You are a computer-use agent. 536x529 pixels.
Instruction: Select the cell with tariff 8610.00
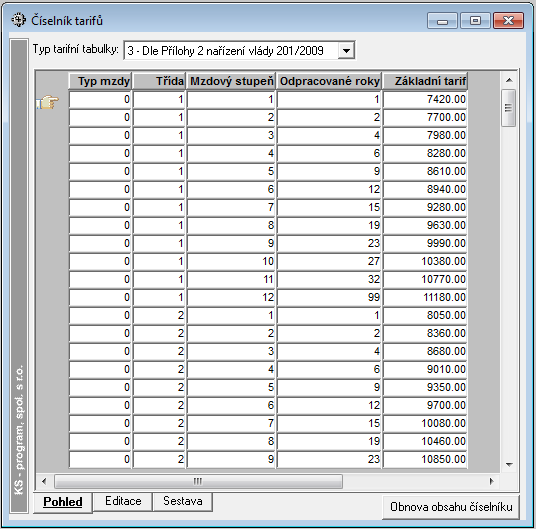pos(425,172)
